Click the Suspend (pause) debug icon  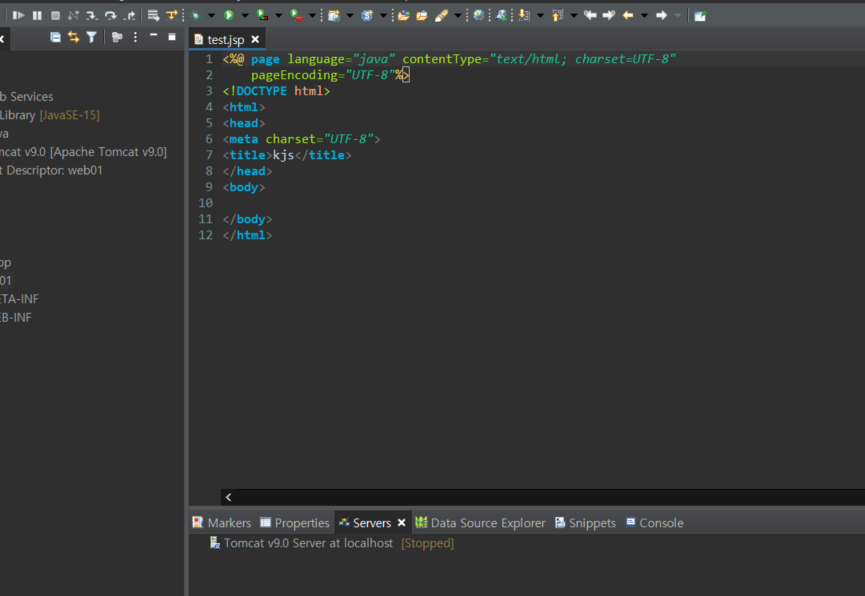tap(37, 15)
